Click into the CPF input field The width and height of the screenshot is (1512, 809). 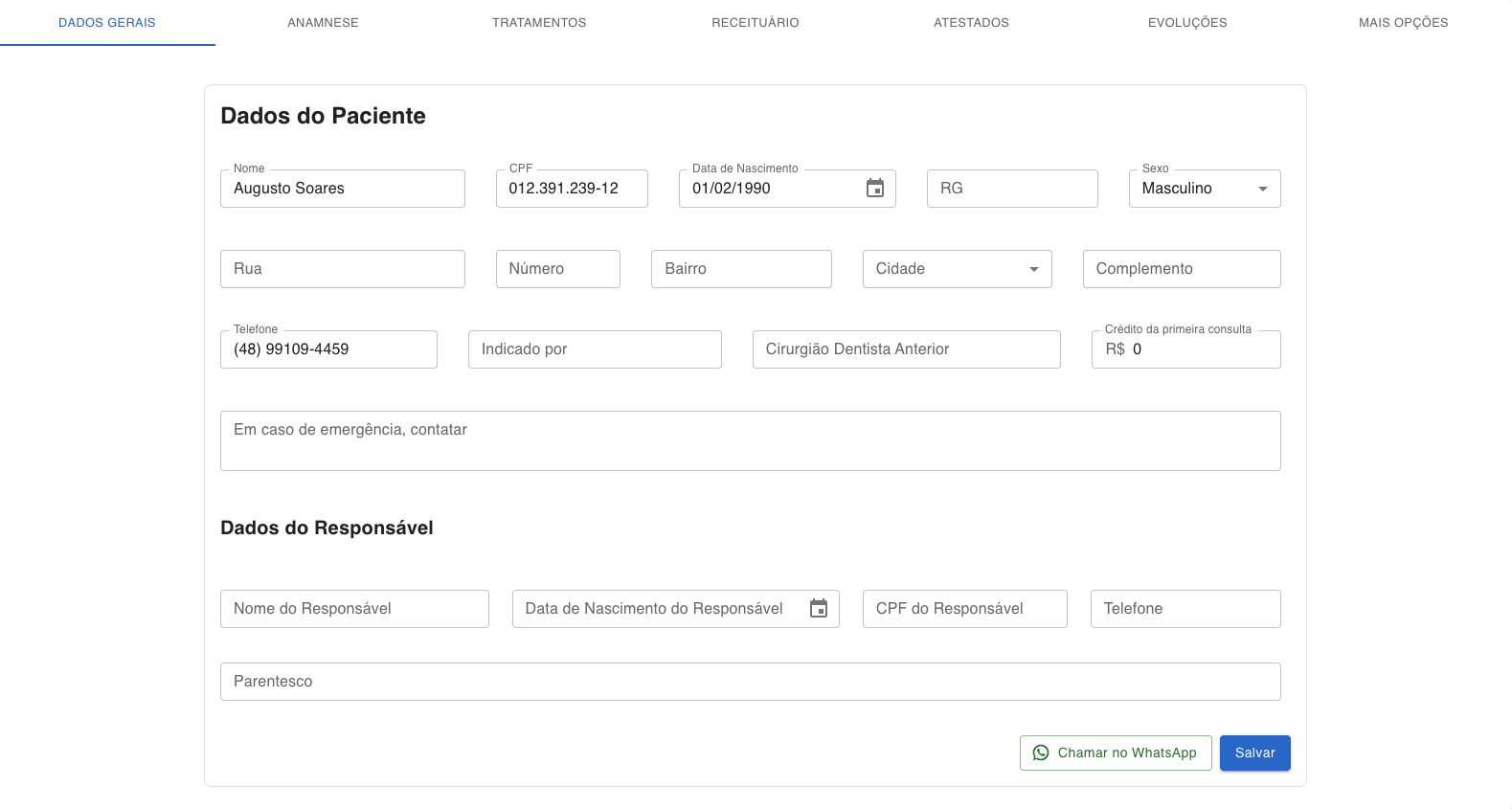[x=571, y=189]
